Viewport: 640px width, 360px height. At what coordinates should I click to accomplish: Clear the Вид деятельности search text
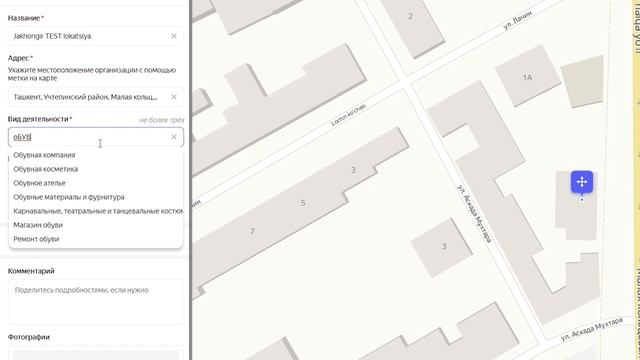[174, 137]
